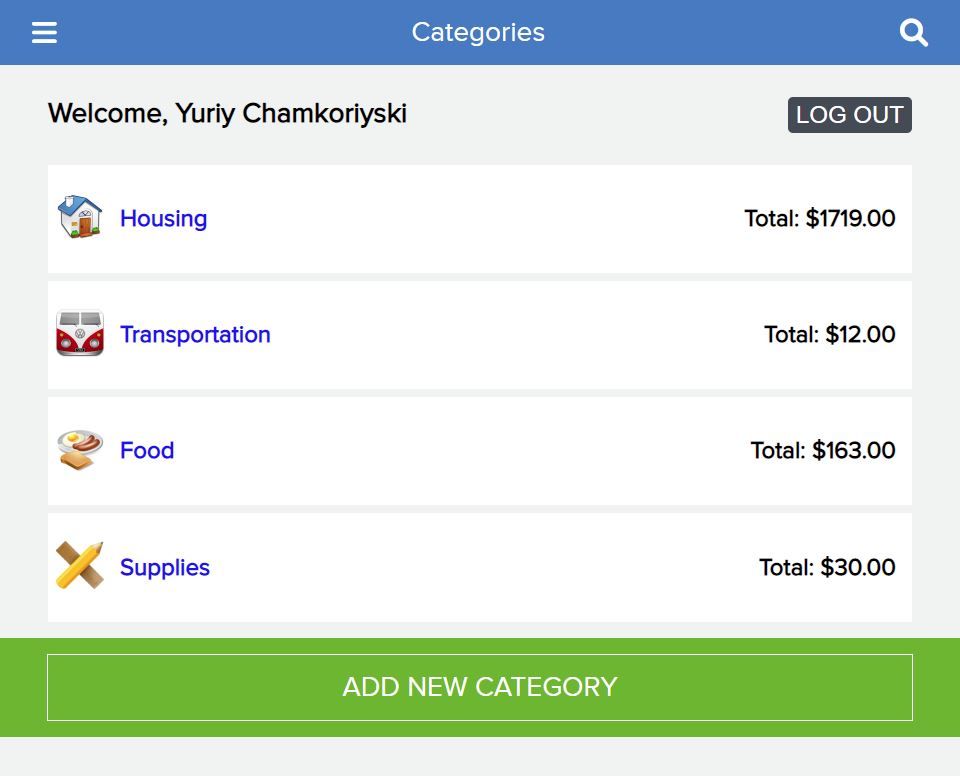Click blank space in the Food row

click(460, 451)
